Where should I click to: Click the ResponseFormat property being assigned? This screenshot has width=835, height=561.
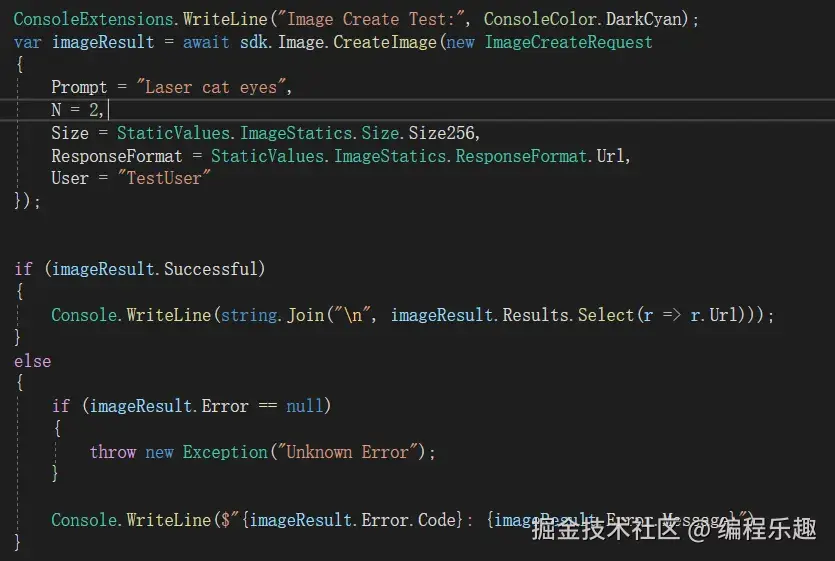pos(117,156)
